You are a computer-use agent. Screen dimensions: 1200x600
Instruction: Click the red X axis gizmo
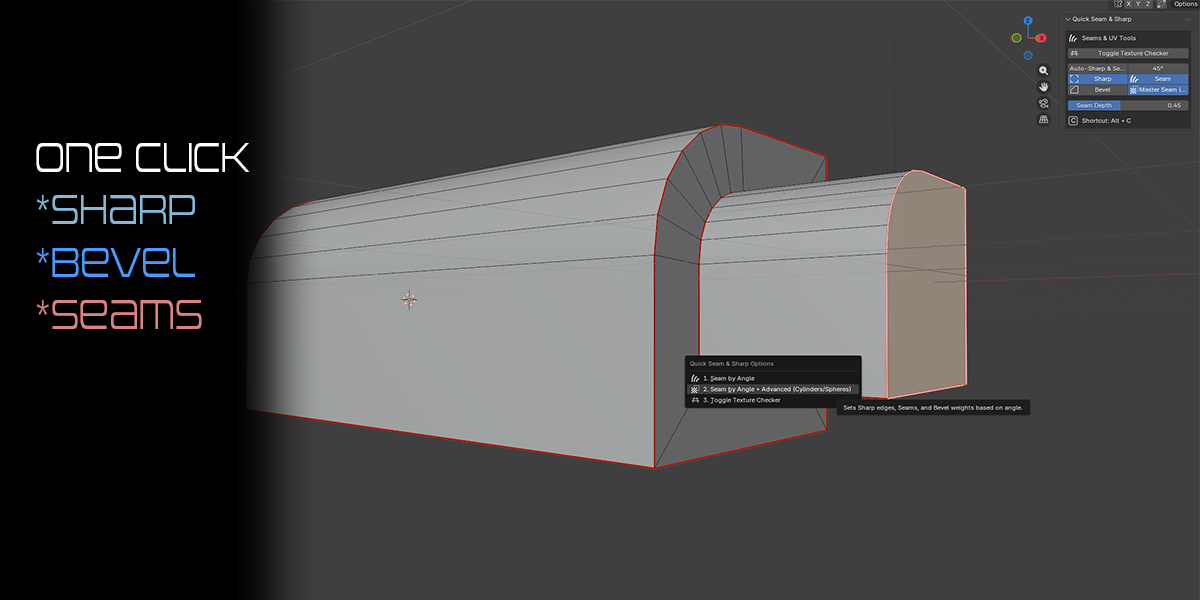(x=1041, y=38)
